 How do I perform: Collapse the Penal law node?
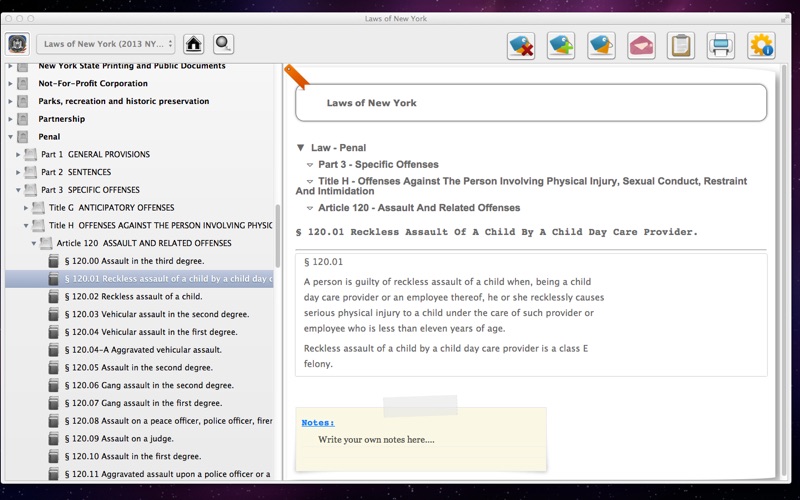tap(10, 137)
